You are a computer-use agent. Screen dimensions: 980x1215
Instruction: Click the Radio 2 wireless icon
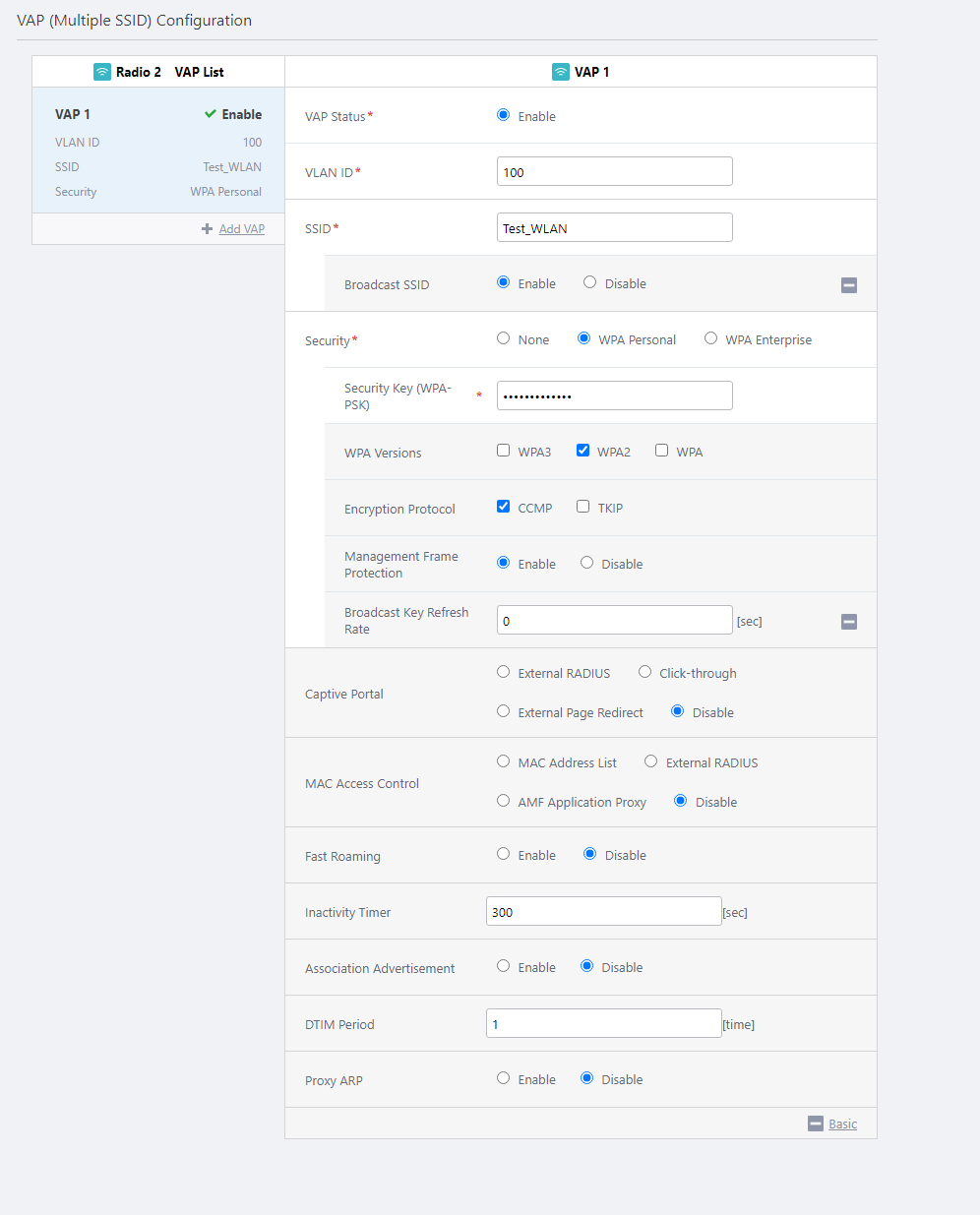click(102, 72)
